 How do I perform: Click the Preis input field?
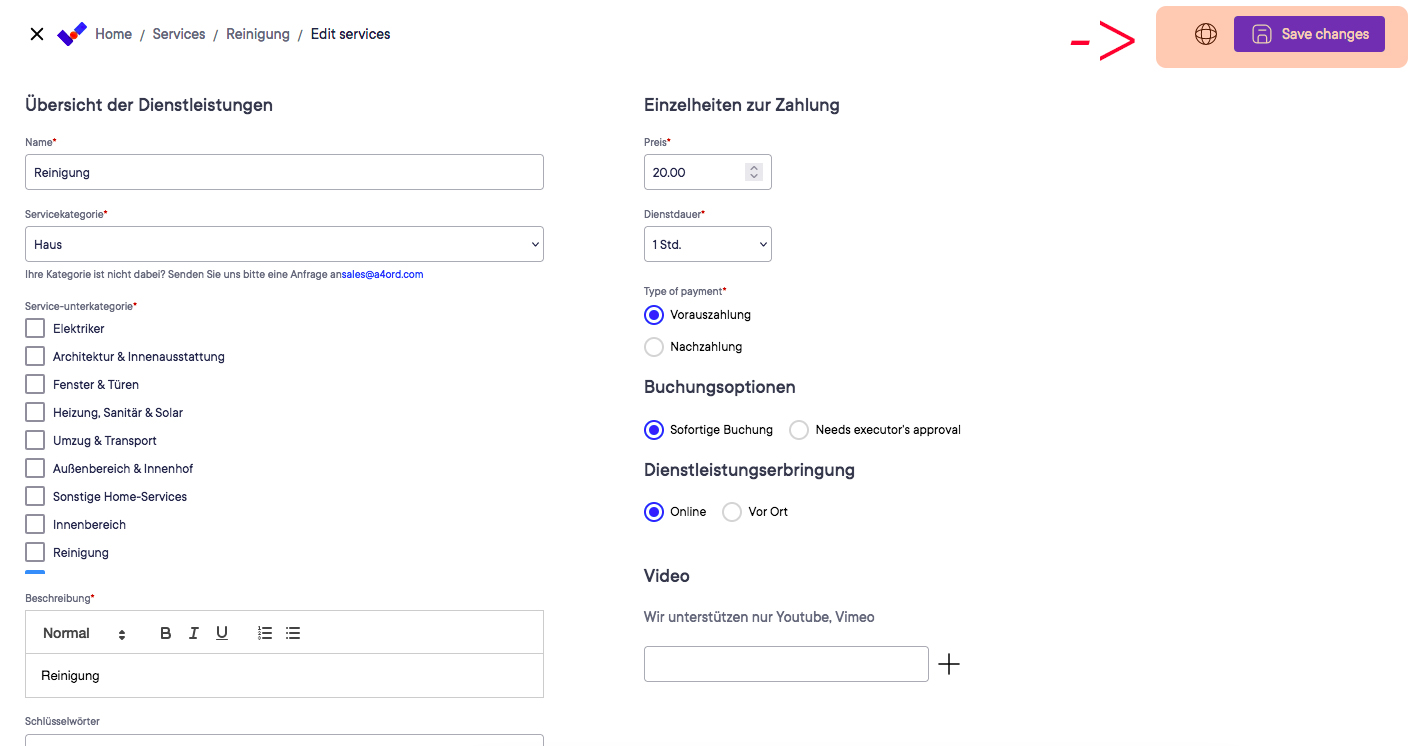(708, 172)
